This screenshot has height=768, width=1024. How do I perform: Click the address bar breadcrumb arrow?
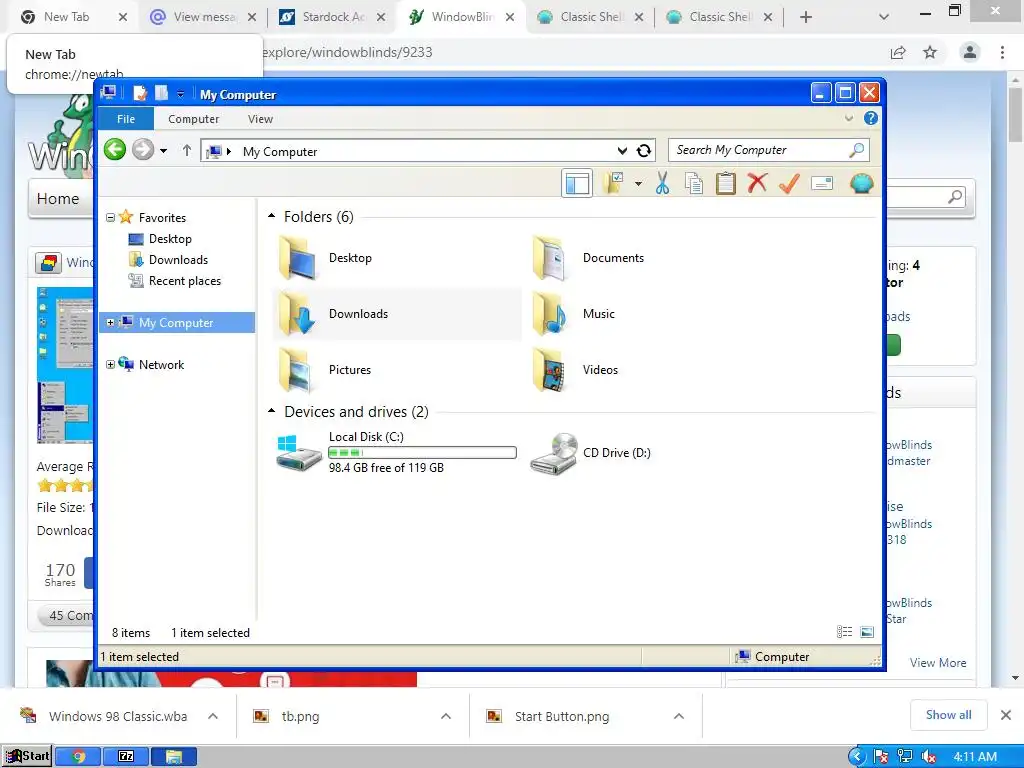point(229,152)
